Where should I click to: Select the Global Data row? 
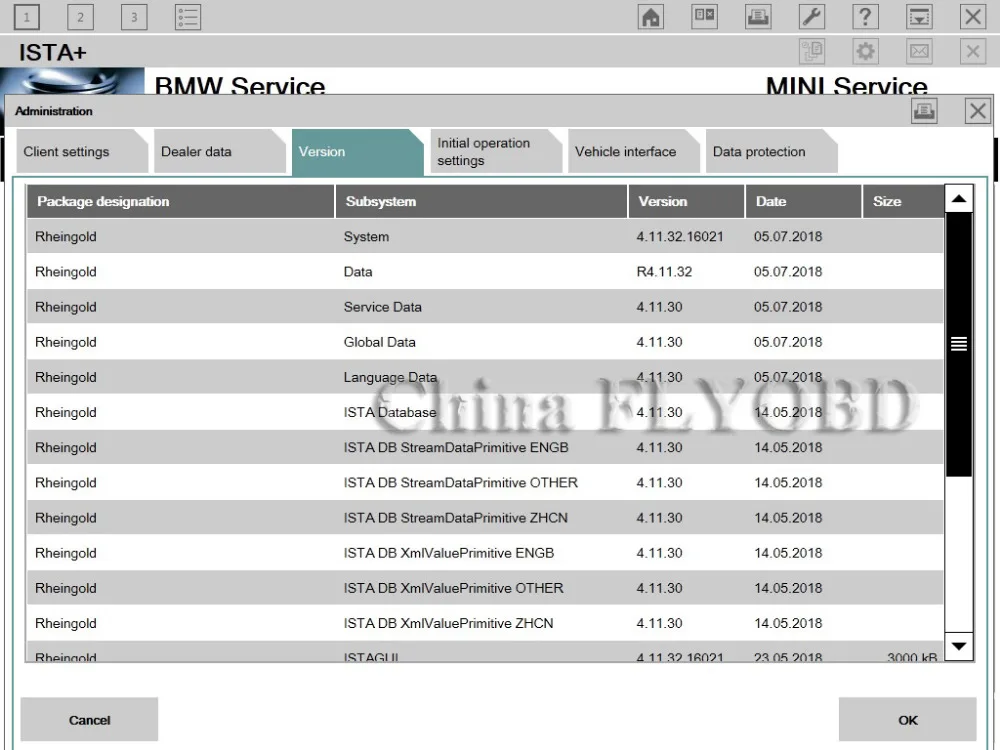[x=485, y=342]
